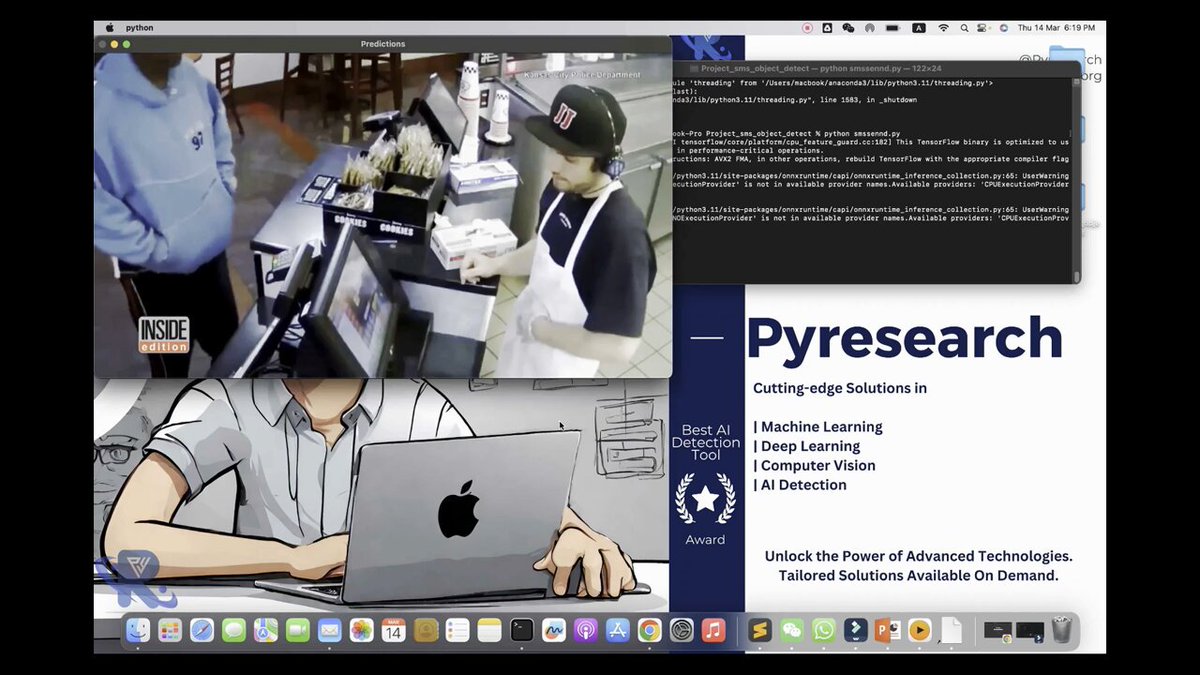The width and height of the screenshot is (1200, 675).
Task: Restore second minimized window thumbnail in Dock
Action: [x=1030, y=630]
